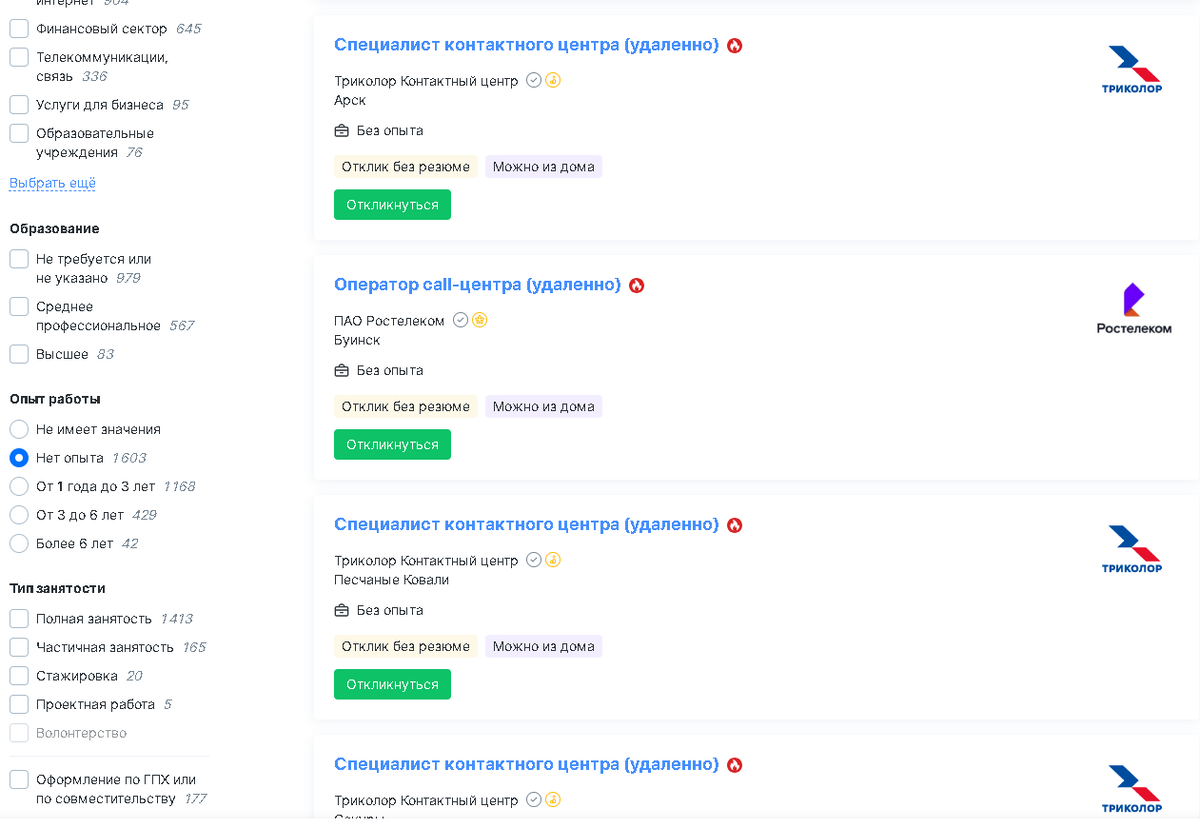Click the fire icon on the Песчаные Ковали vacancy
The height and width of the screenshot is (828, 1200).
(x=735, y=526)
